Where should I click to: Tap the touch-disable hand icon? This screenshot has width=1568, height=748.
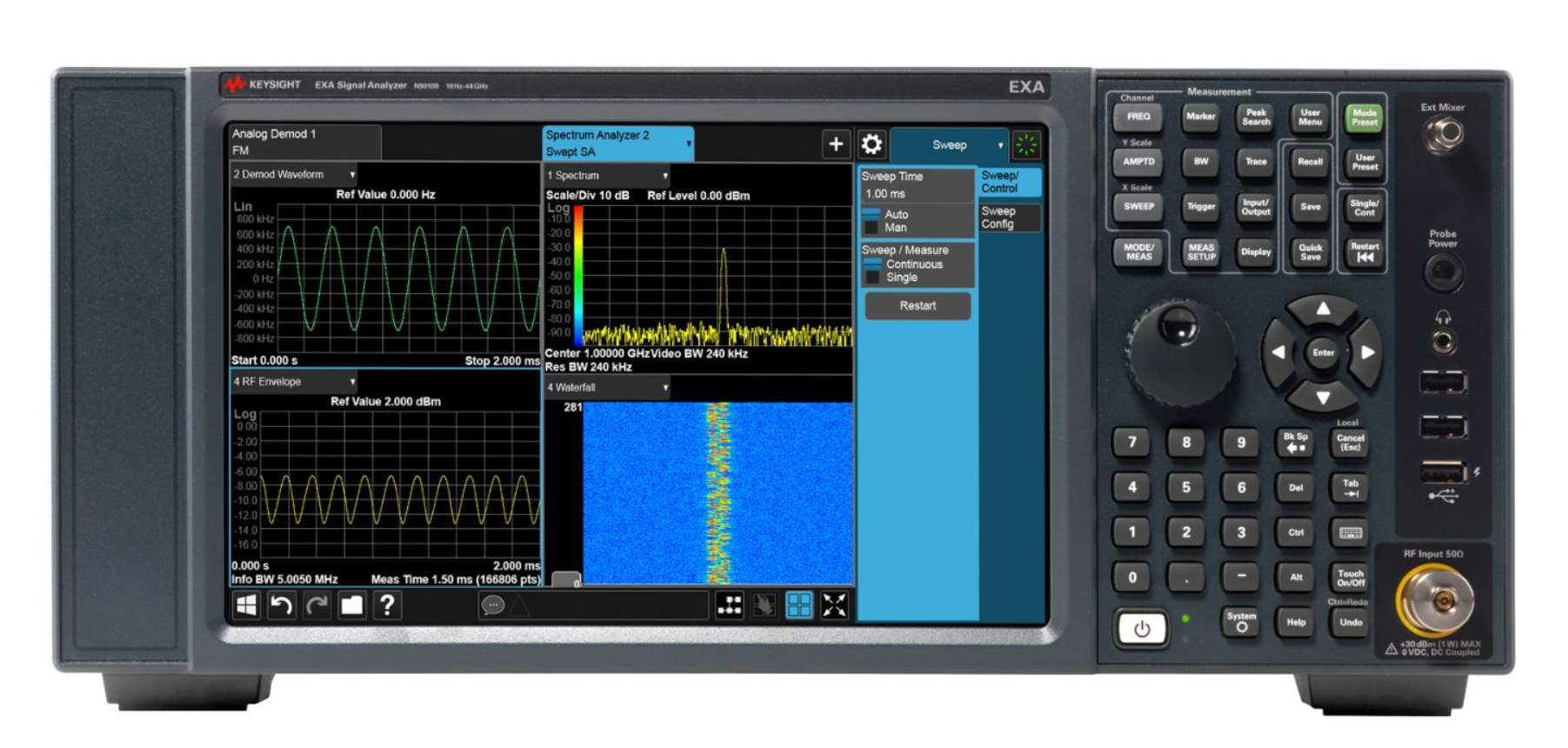coord(764,605)
